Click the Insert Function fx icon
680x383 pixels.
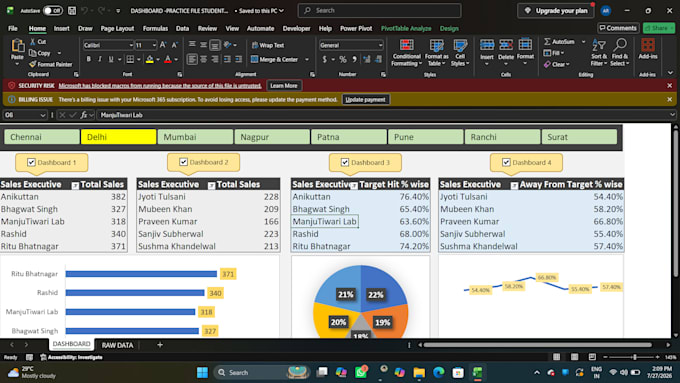tap(84, 115)
